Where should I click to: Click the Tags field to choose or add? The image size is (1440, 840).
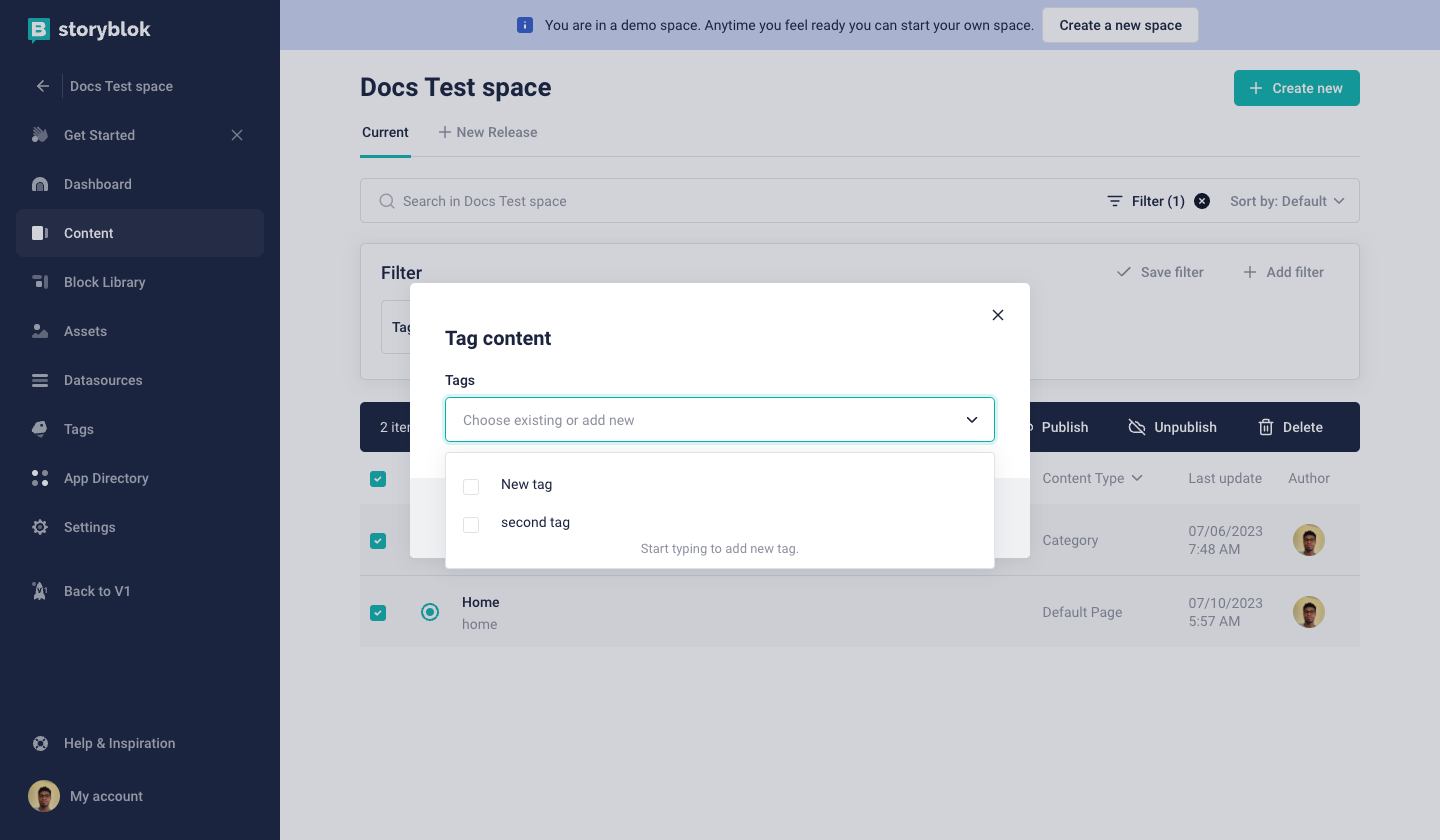point(700,420)
